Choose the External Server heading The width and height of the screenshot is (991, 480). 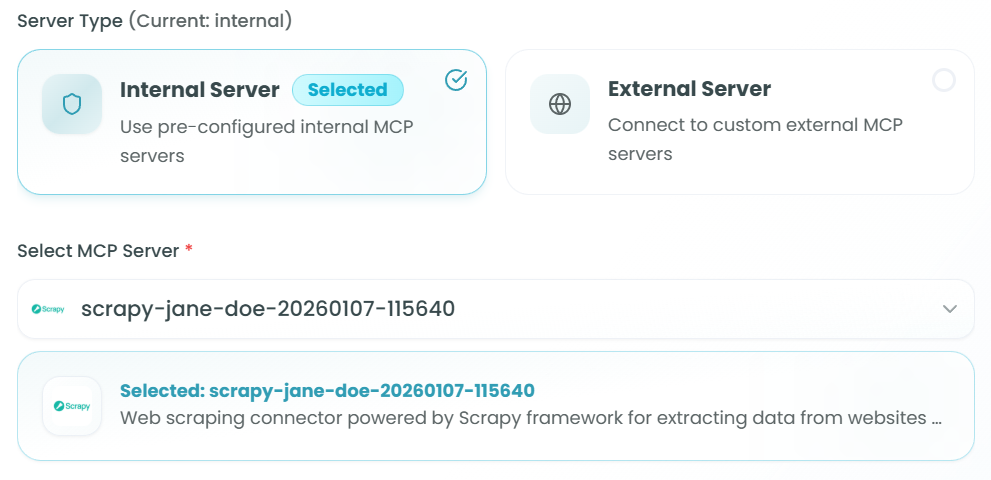click(689, 89)
